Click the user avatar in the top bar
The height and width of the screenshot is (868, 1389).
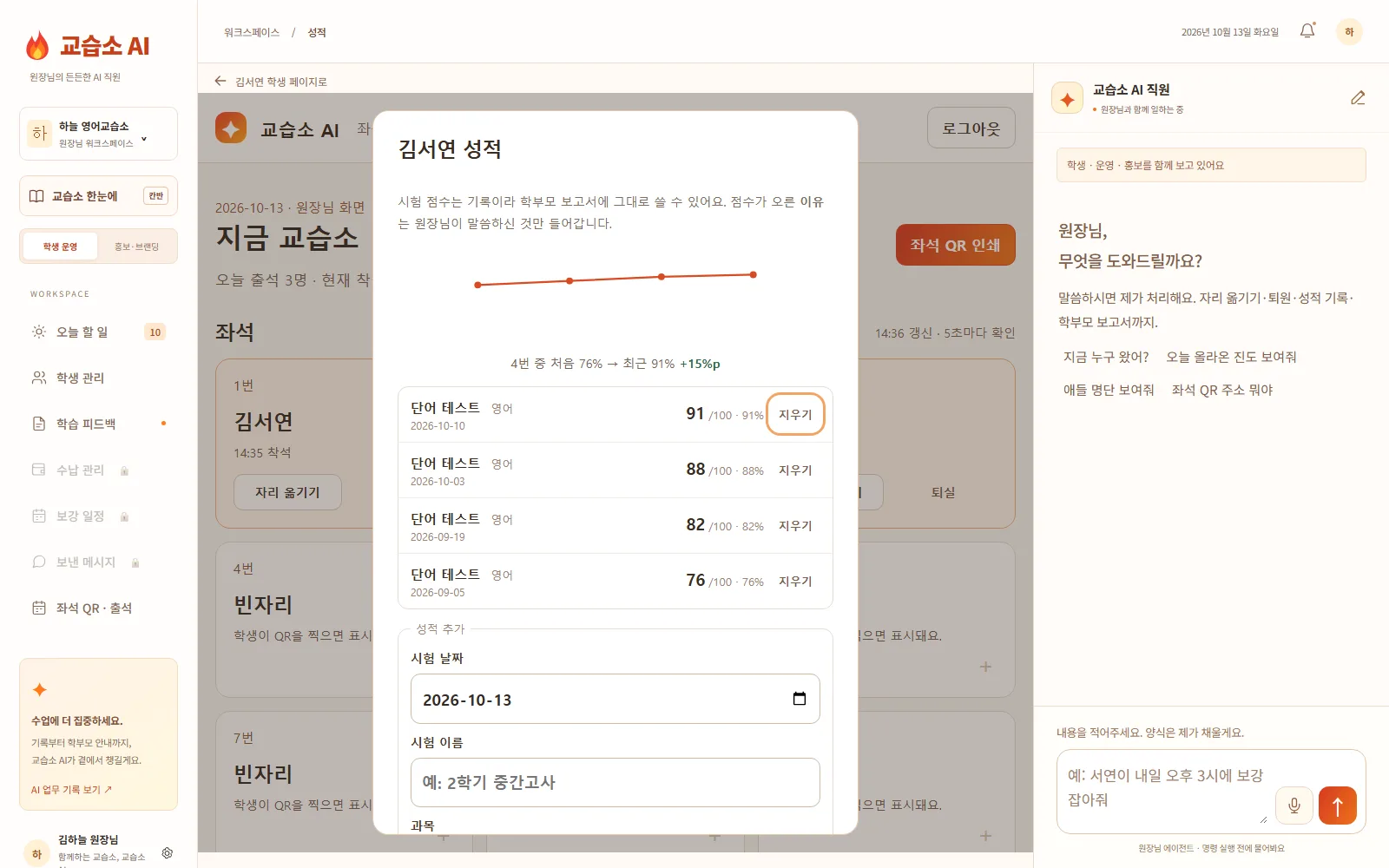1349,32
